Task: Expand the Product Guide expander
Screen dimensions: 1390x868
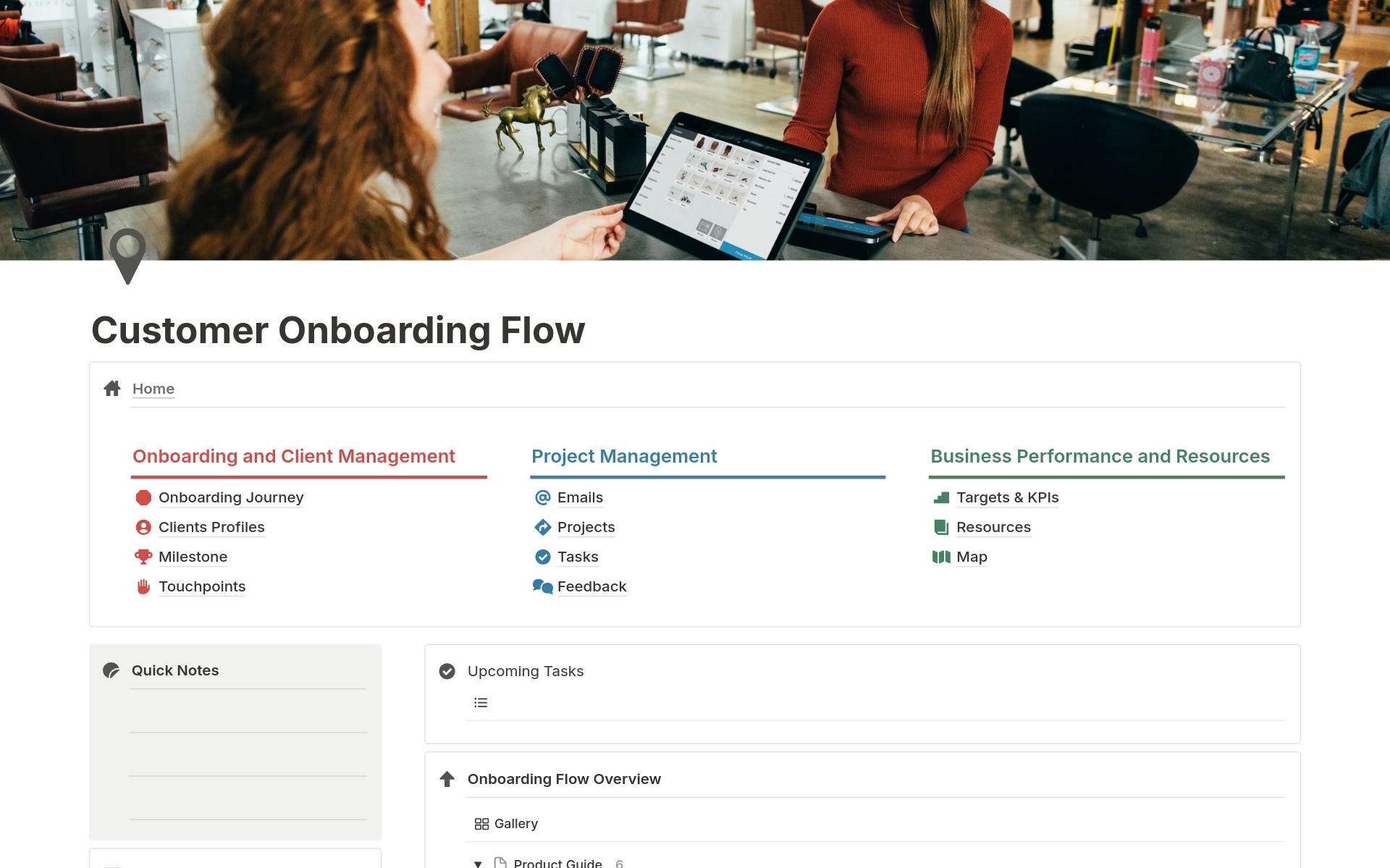Action: [x=478, y=861]
